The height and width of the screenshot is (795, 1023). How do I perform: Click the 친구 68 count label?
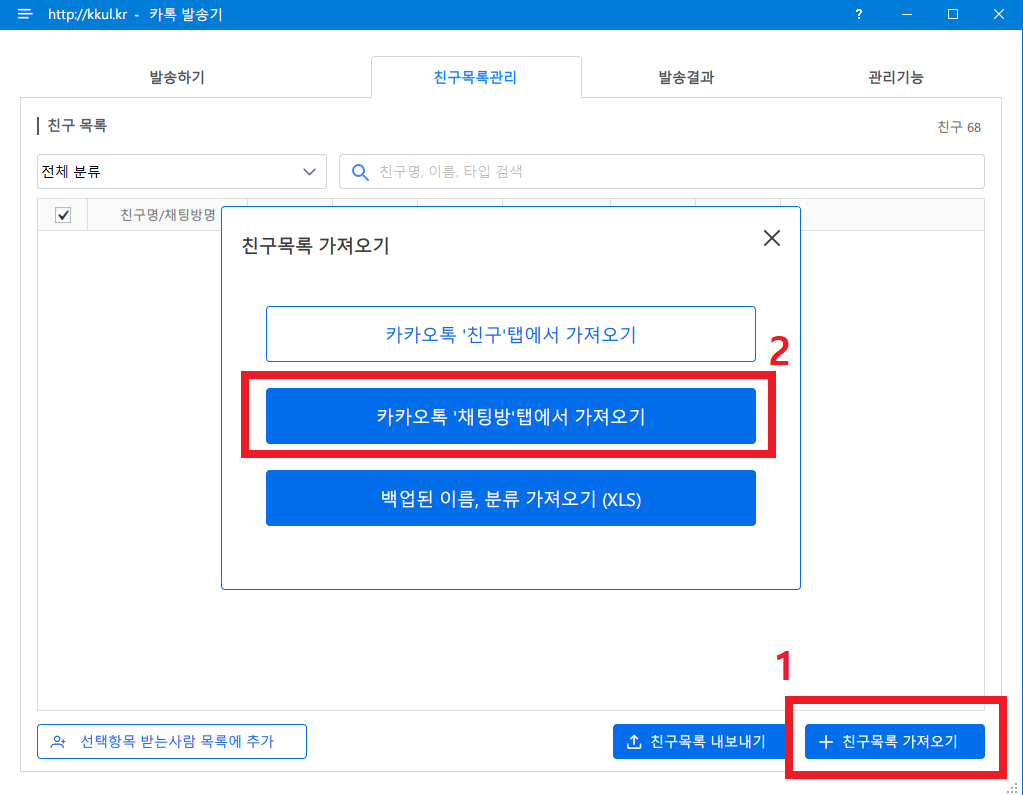958,127
